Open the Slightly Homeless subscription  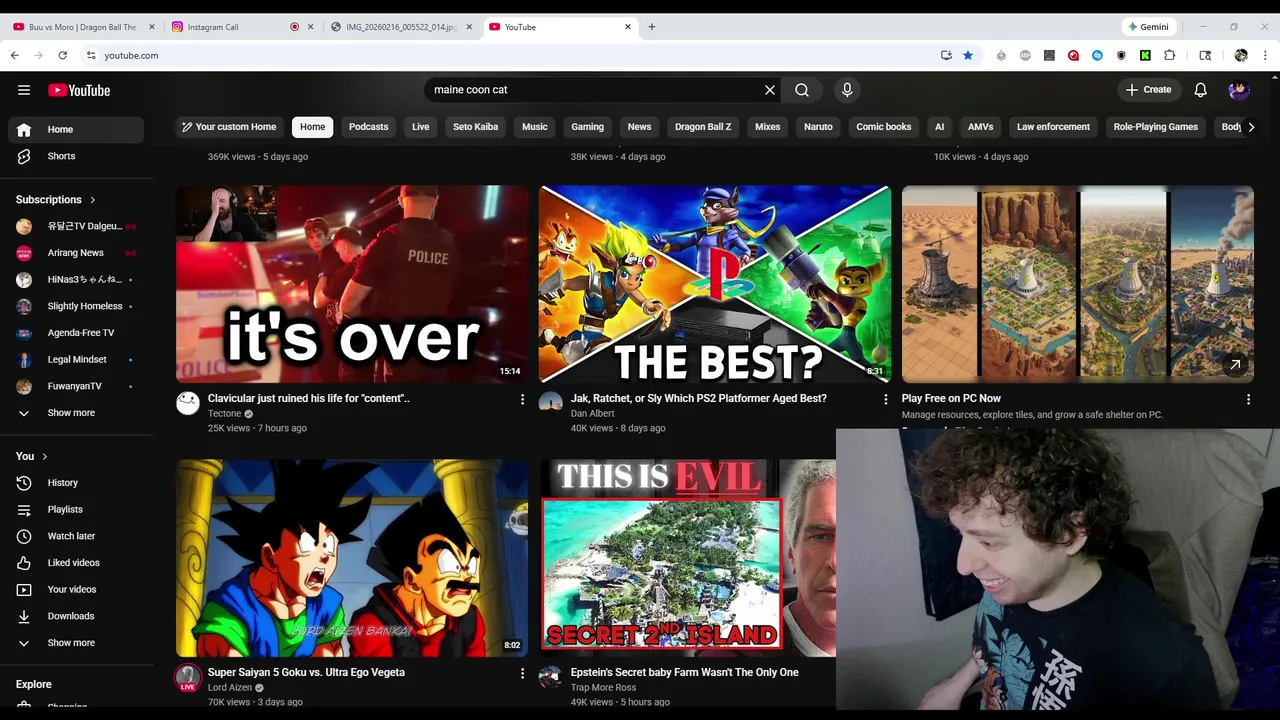pos(76,306)
